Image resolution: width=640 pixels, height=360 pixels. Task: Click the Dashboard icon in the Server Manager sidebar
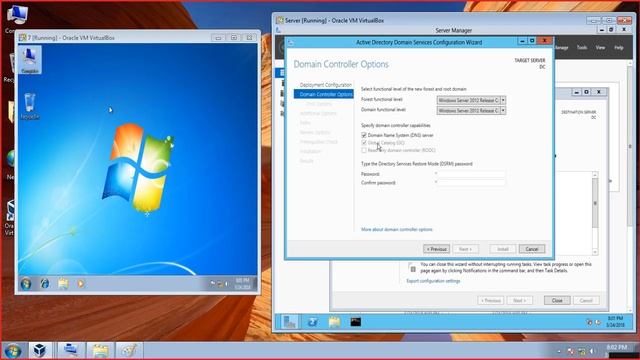tap(281, 73)
